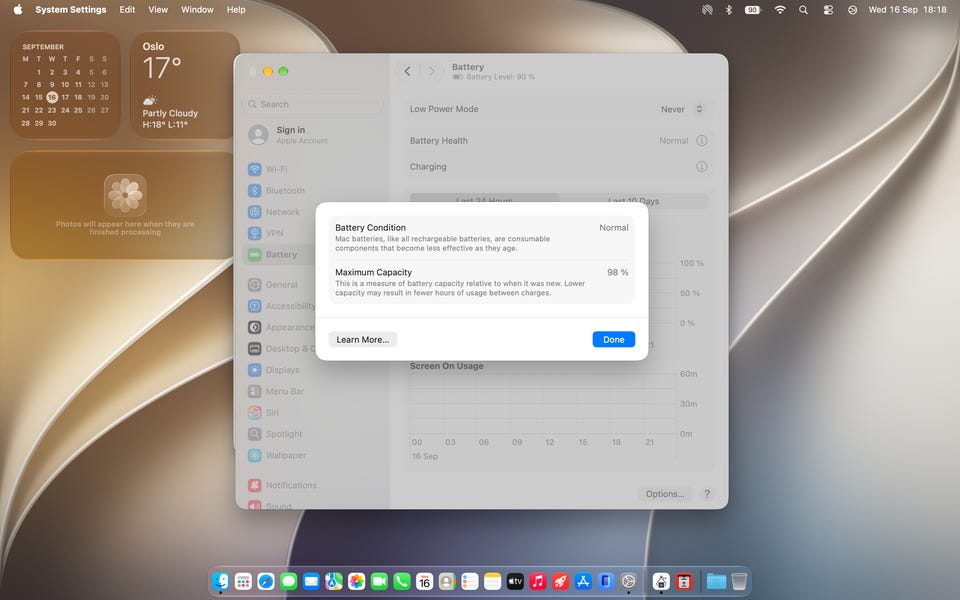Open the Edit menu

pos(127,10)
